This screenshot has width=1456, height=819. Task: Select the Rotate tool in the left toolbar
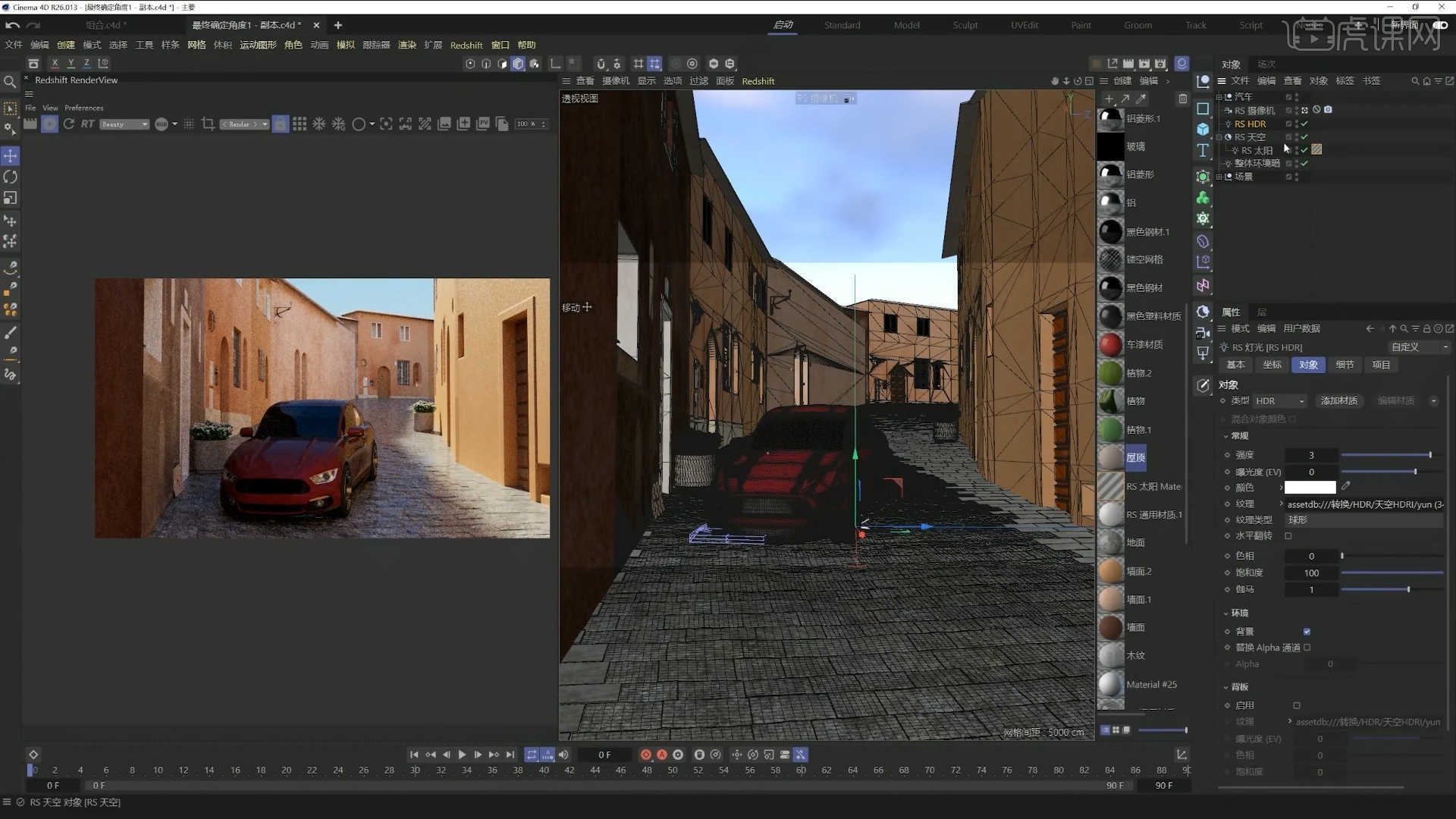pyautogui.click(x=11, y=177)
